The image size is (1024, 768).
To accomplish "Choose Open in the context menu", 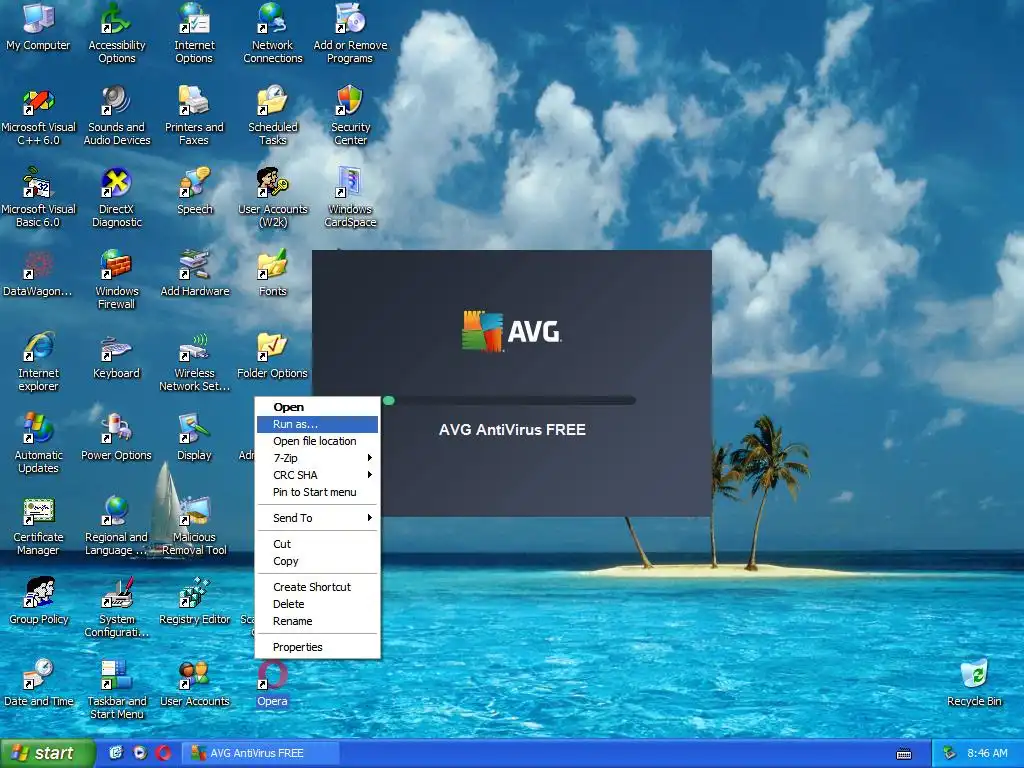I will coord(317,407).
